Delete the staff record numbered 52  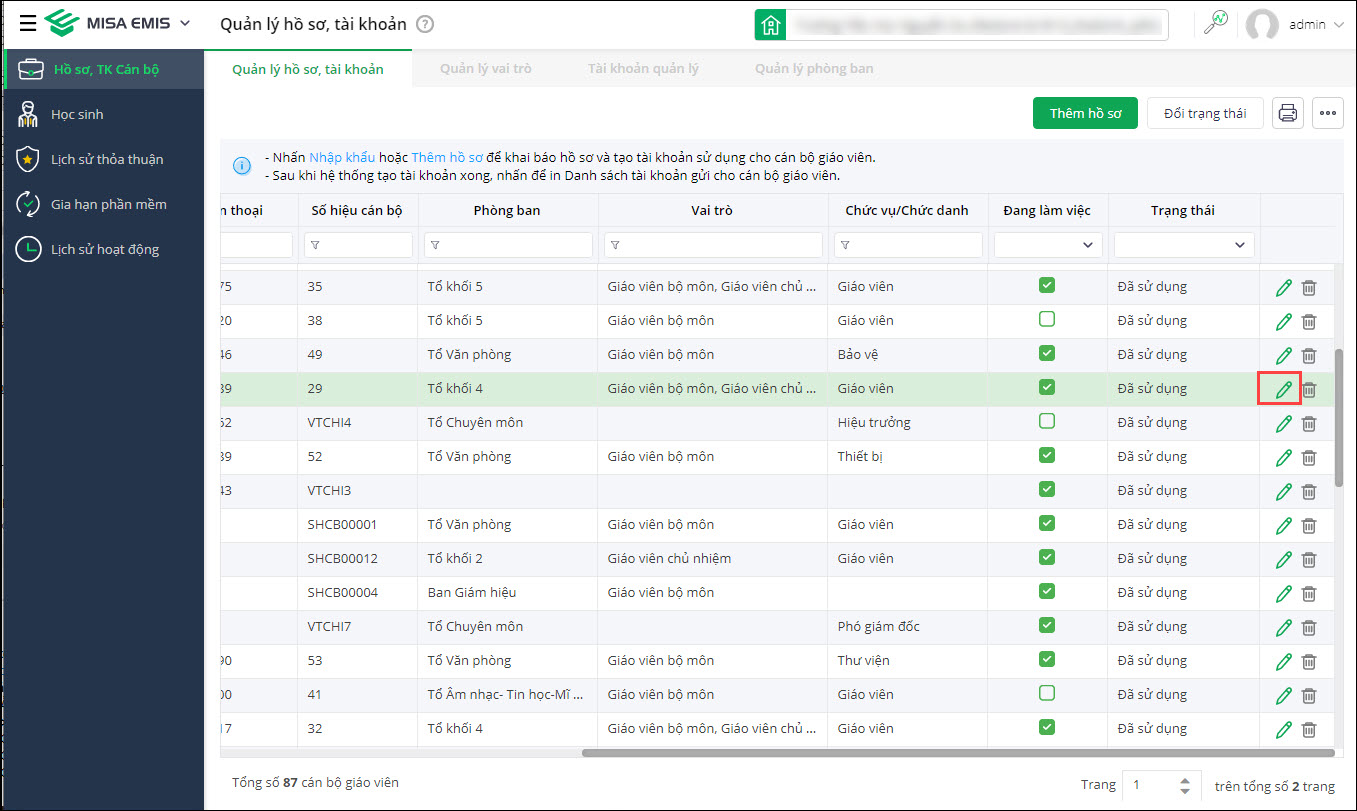(x=1308, y=458)
